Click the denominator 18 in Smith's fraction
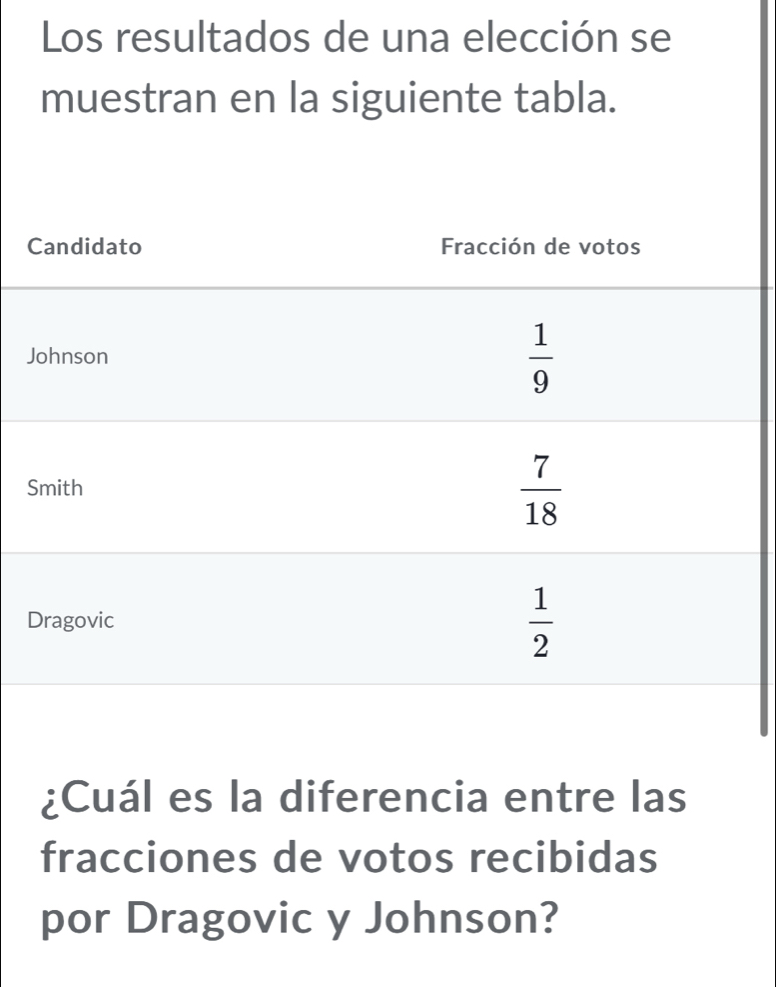This screenshot has height=987, width=776. tap(540, 514)
